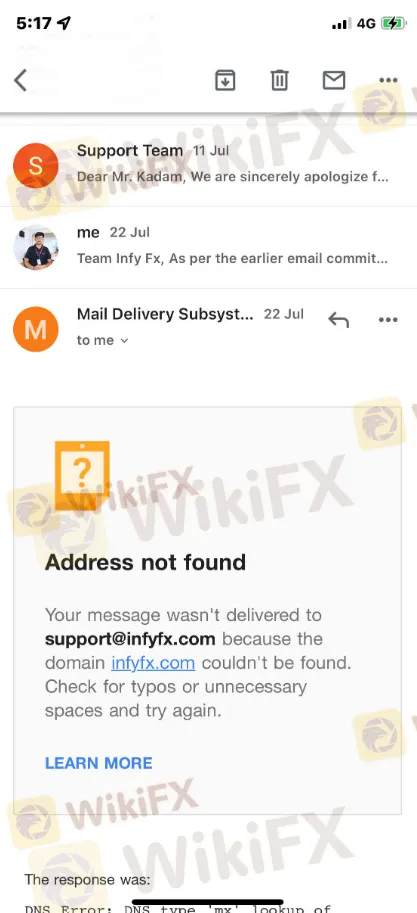Image resolution: width=417 pixels, height=913 pixels.
Task: Tap the support@infyfx.com email address
Action: (x=130, y=639)
